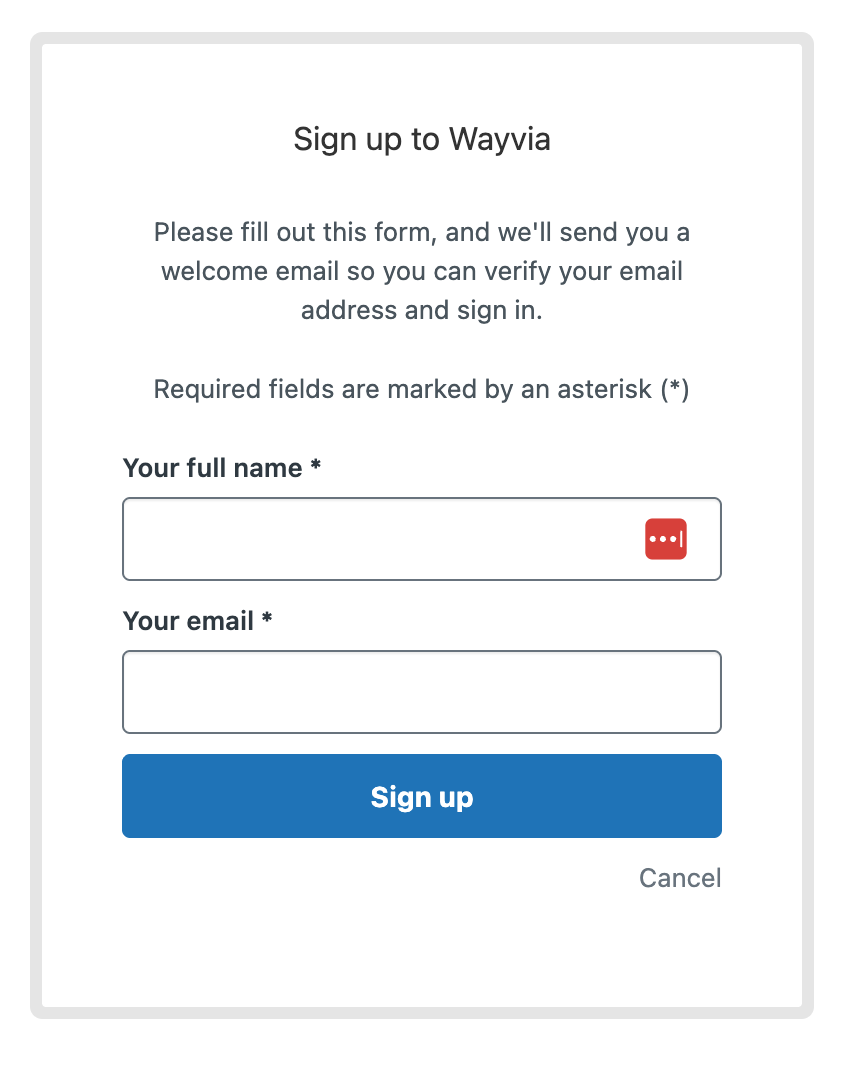Select the word Wayvia in the title
Viewport: 848px width, 1066px height.
coord(500,139)
